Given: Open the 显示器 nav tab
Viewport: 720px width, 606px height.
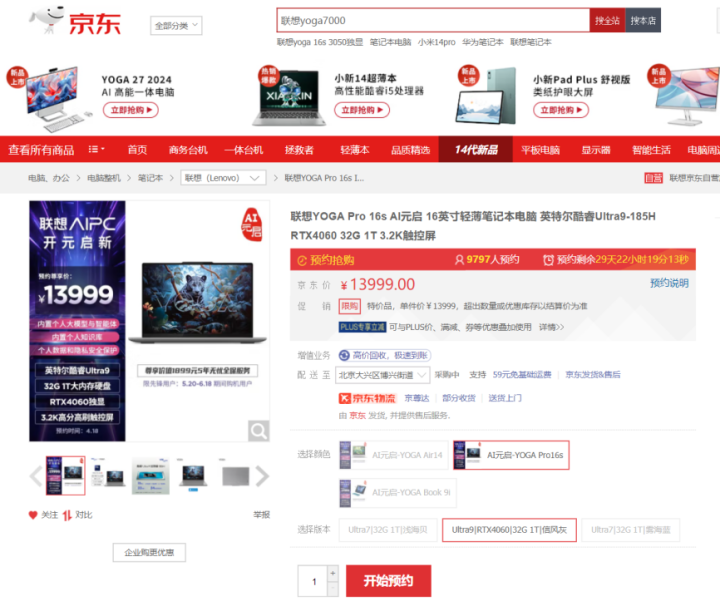Looking at the screenshot, I should pyautogui.click(x=596, y=150).
